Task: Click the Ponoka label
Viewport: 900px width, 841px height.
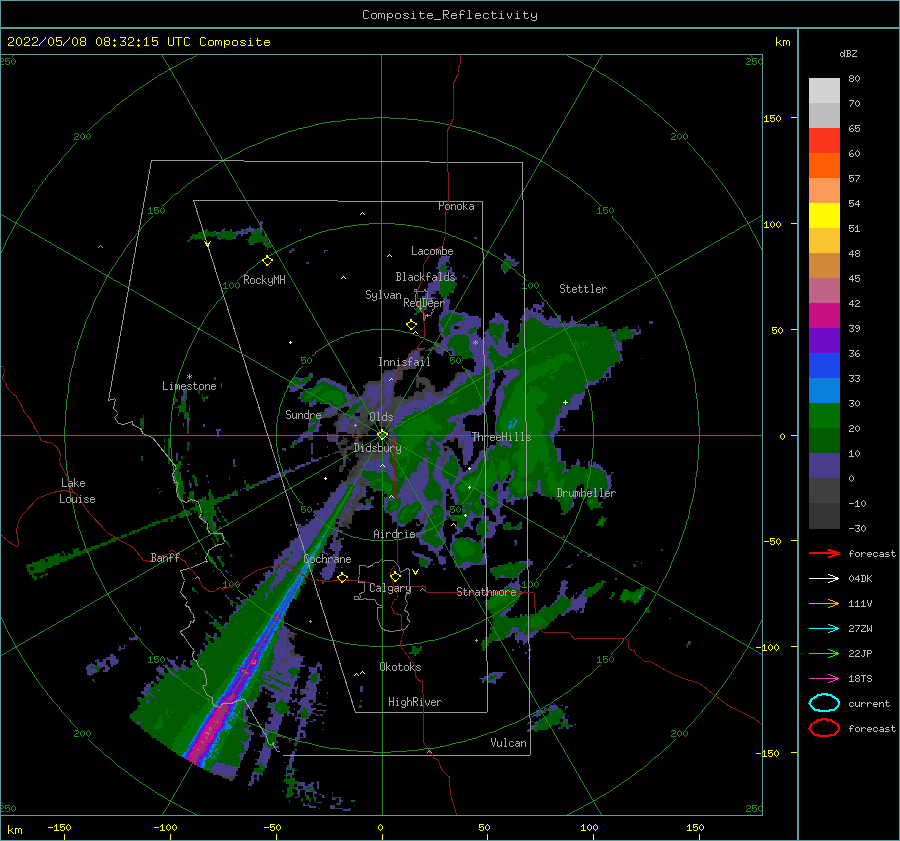Action: [456, 206]
